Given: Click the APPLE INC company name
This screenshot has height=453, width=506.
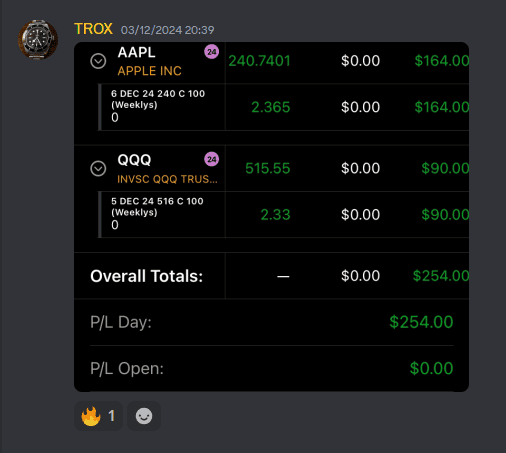Looking at the screenshot, I should [x=150, y=71].
